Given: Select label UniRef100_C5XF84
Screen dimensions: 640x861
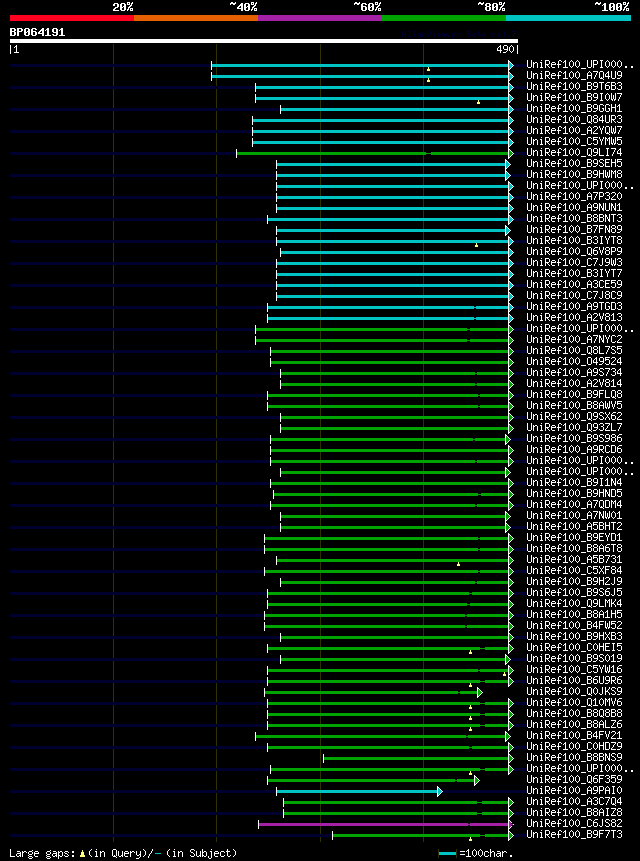Looking at the screenshot, I should (574, 570).
